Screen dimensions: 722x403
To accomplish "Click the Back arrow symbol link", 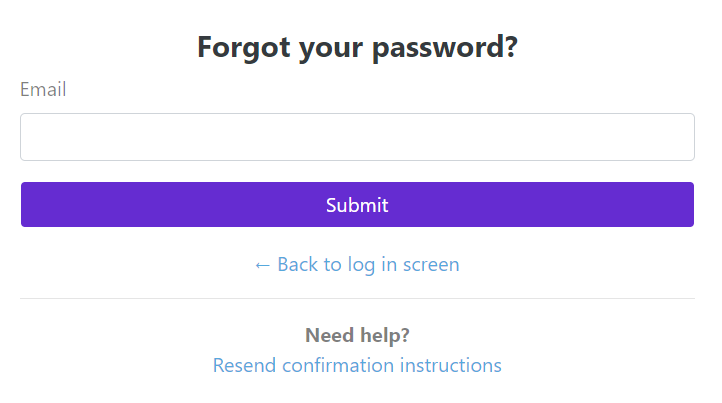I will 262,264.
